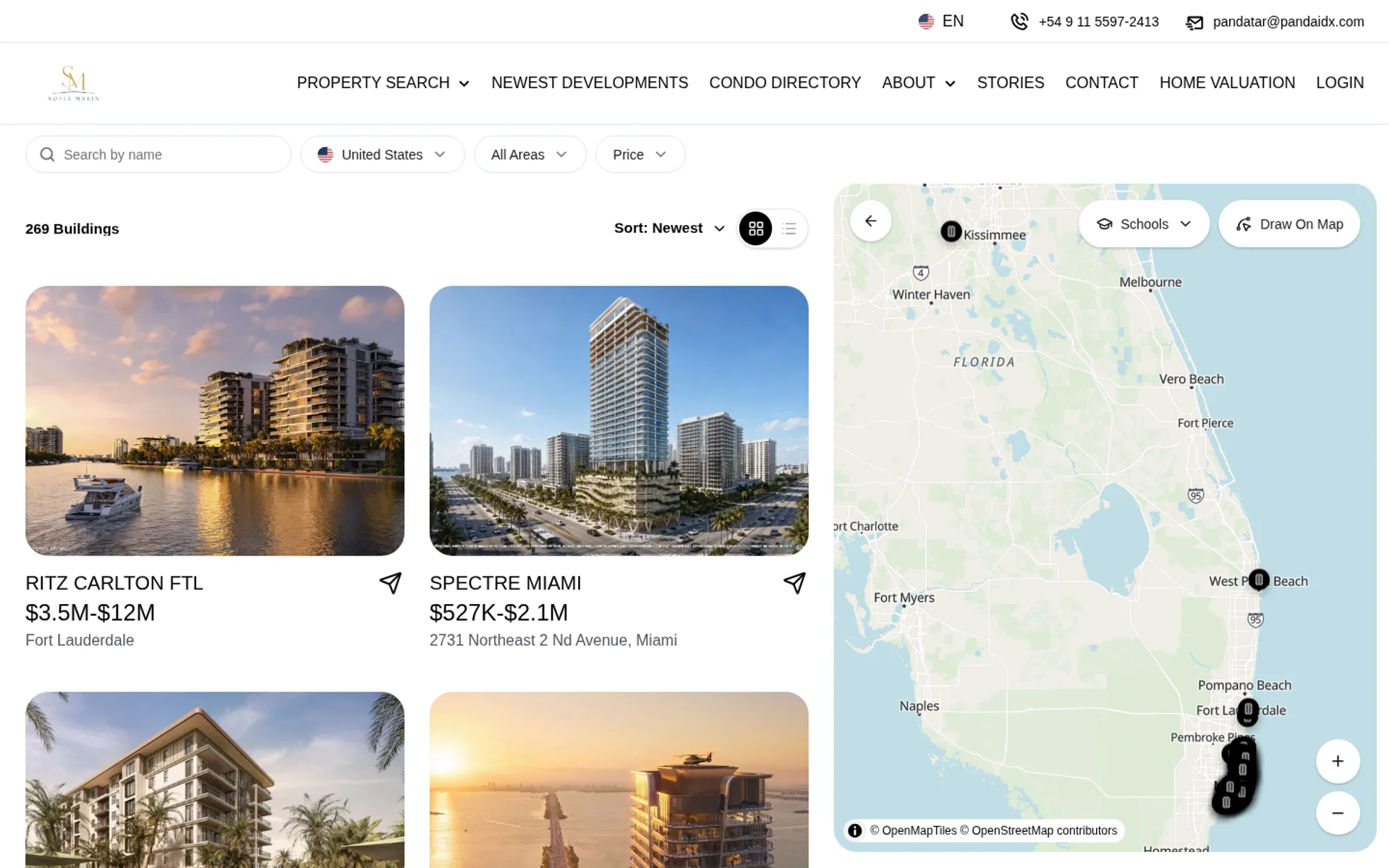Open the sunset helipad tower photo
1389x868 pixels.
pos(619,780)
